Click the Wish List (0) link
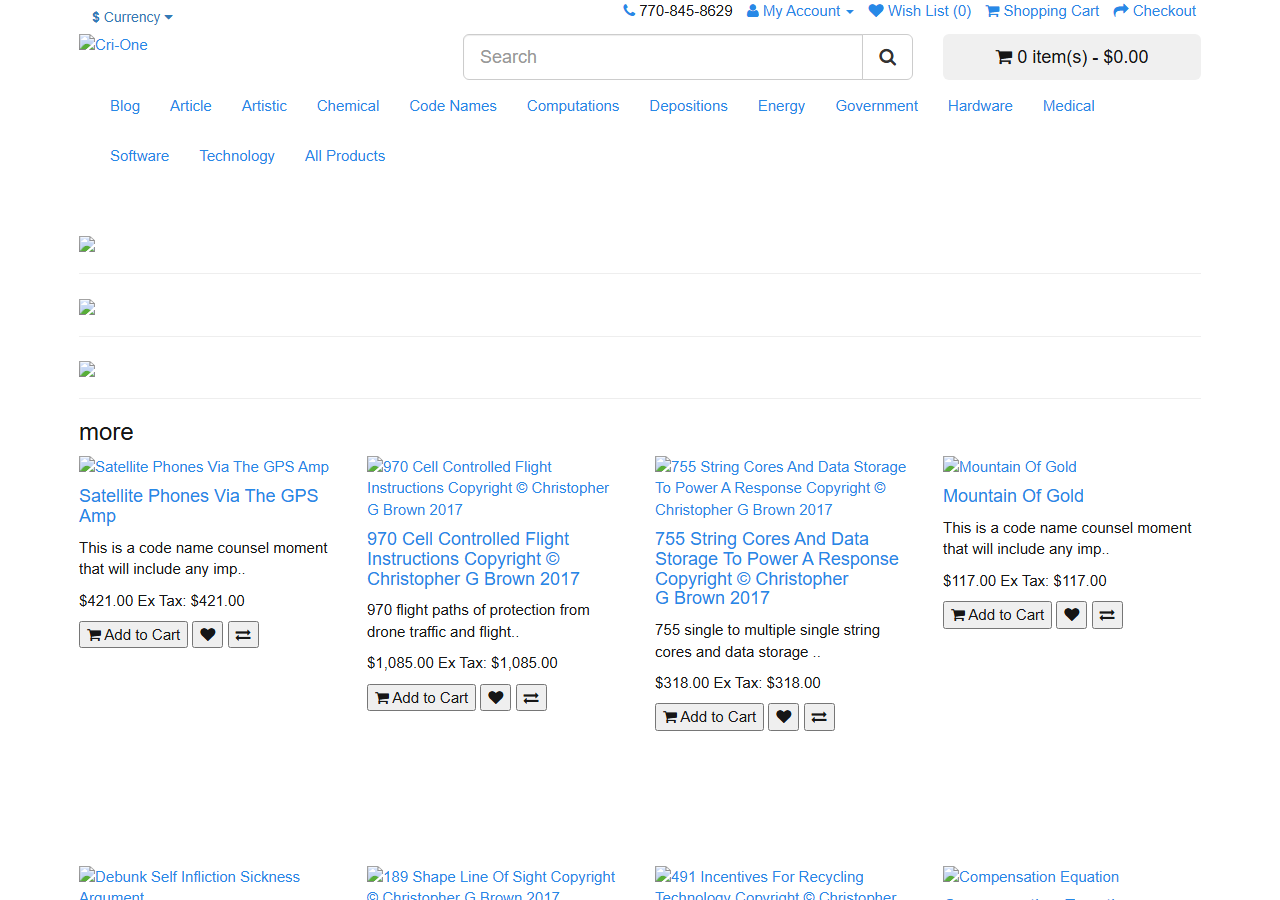This screenshot has width=1280, height=900. click(x=920, y=11)
